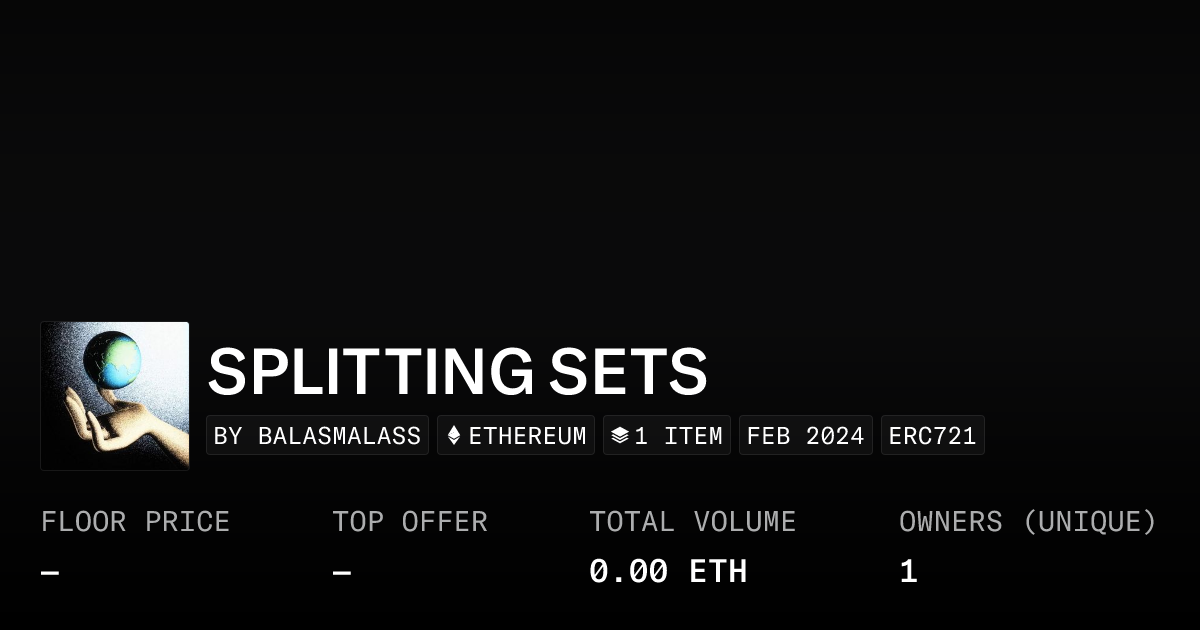
Task: Click the FLOOR PRICE label
Action: pyautogui.click(x=135, y=522)
